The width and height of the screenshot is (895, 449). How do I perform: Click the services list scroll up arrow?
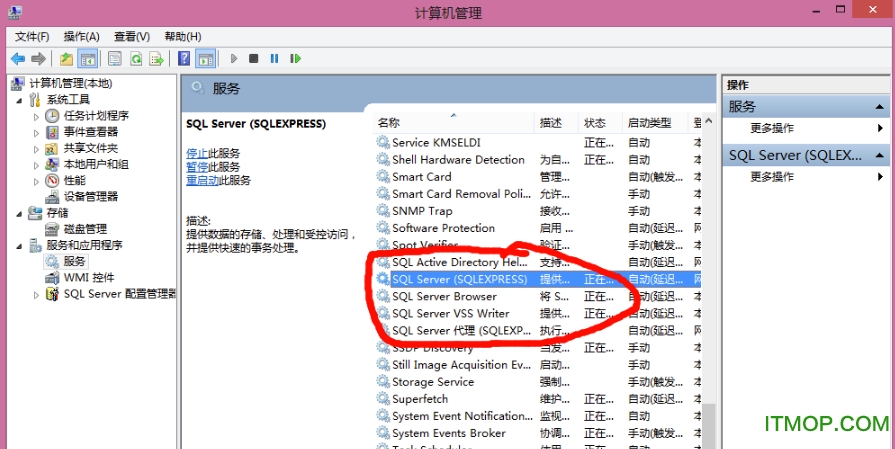708,122
